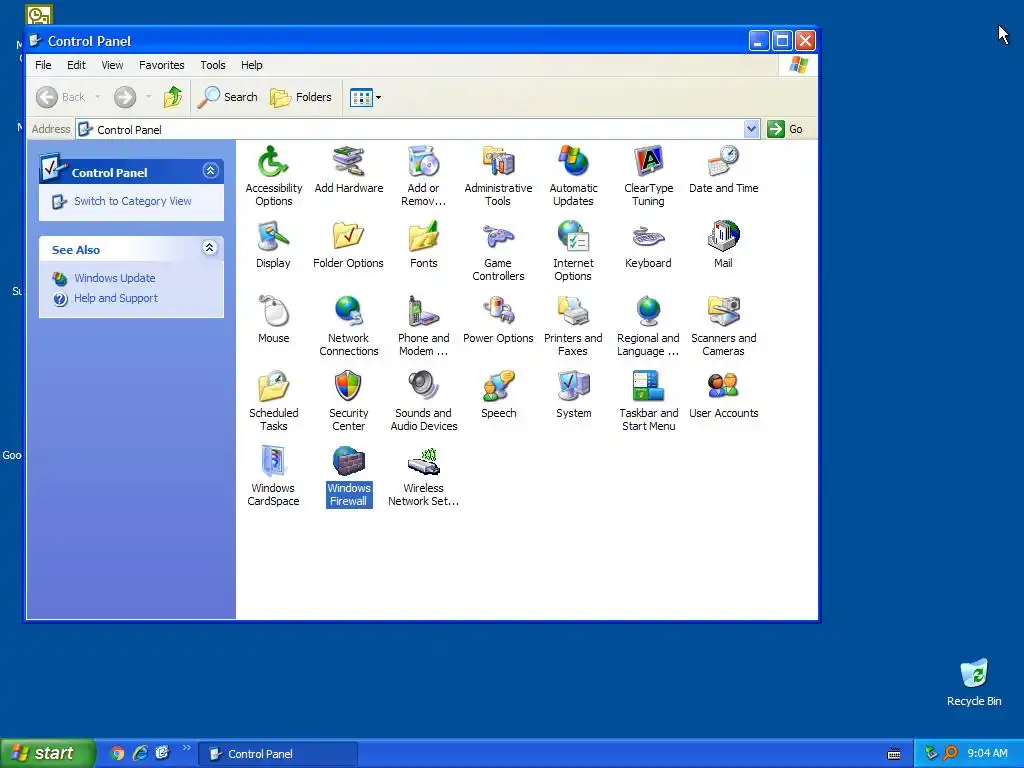Open the Edit menu
The height and width of the screenshot is (768, 1024).
pos(76,65)
